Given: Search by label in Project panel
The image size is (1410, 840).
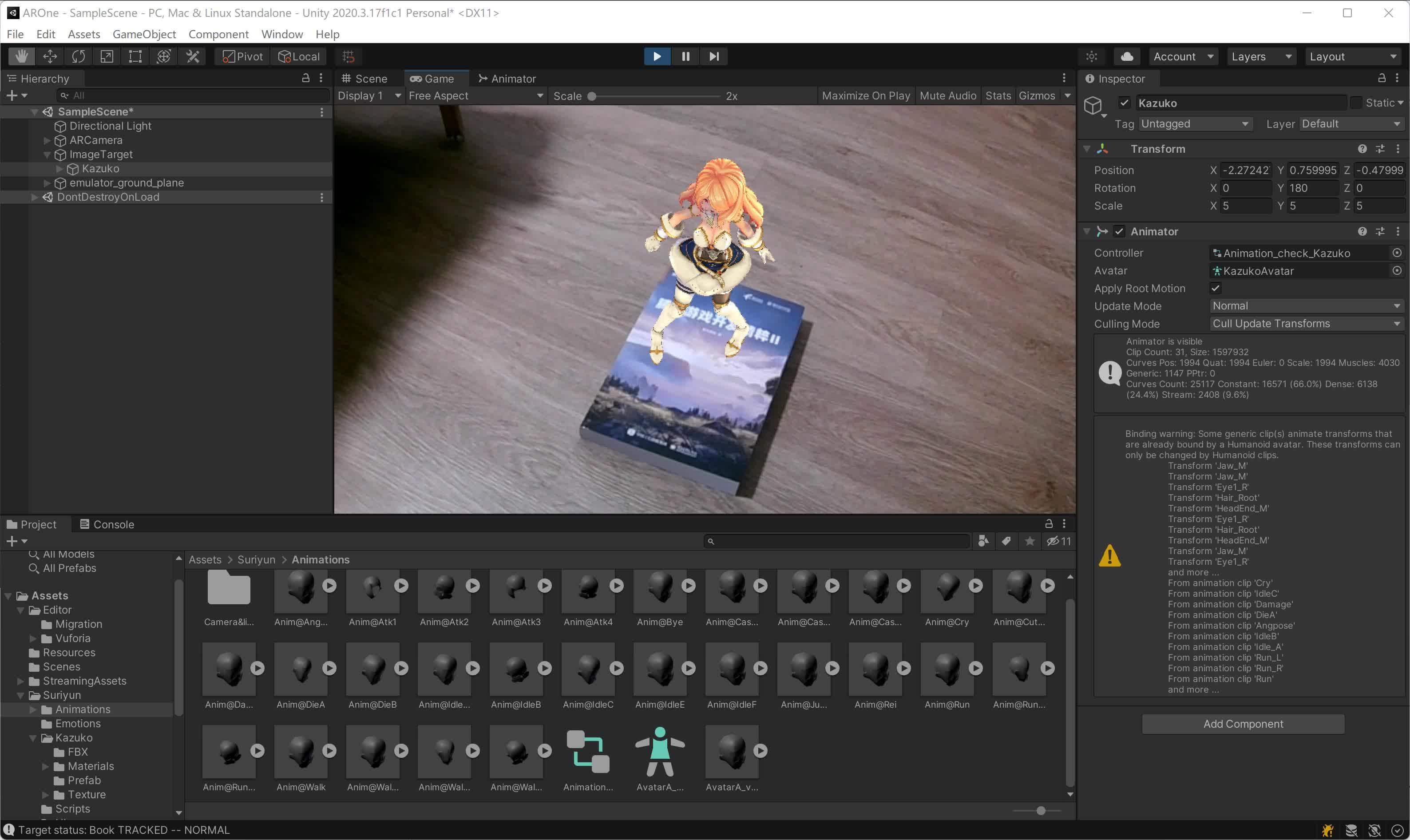Looking at the screenshot, I should click(x=1006, y=541).
